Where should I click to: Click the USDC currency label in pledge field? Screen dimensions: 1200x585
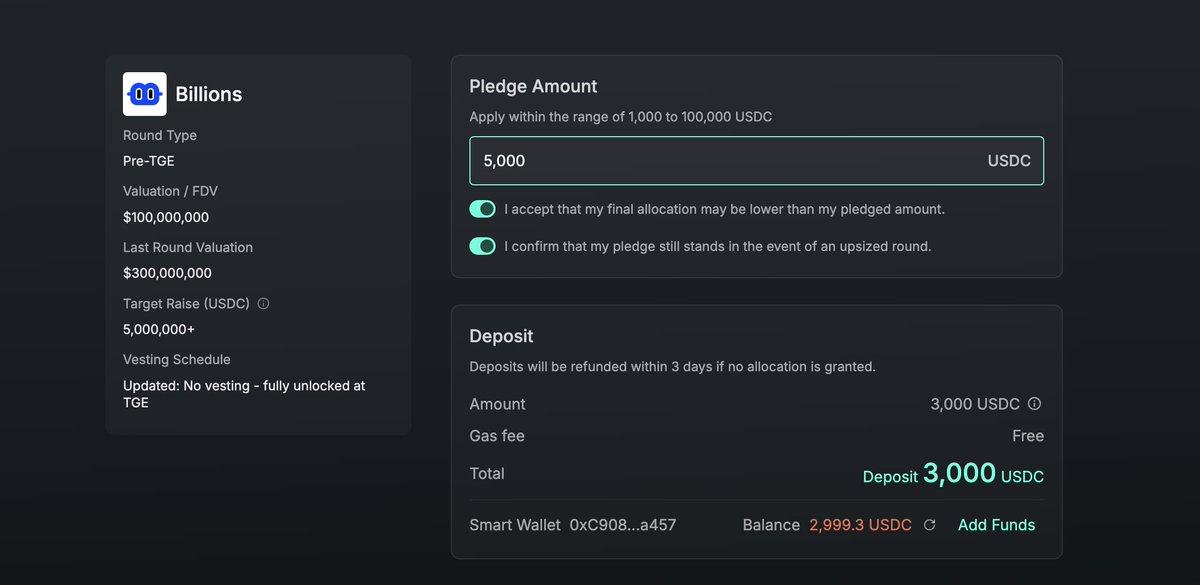pos(1009,161)
